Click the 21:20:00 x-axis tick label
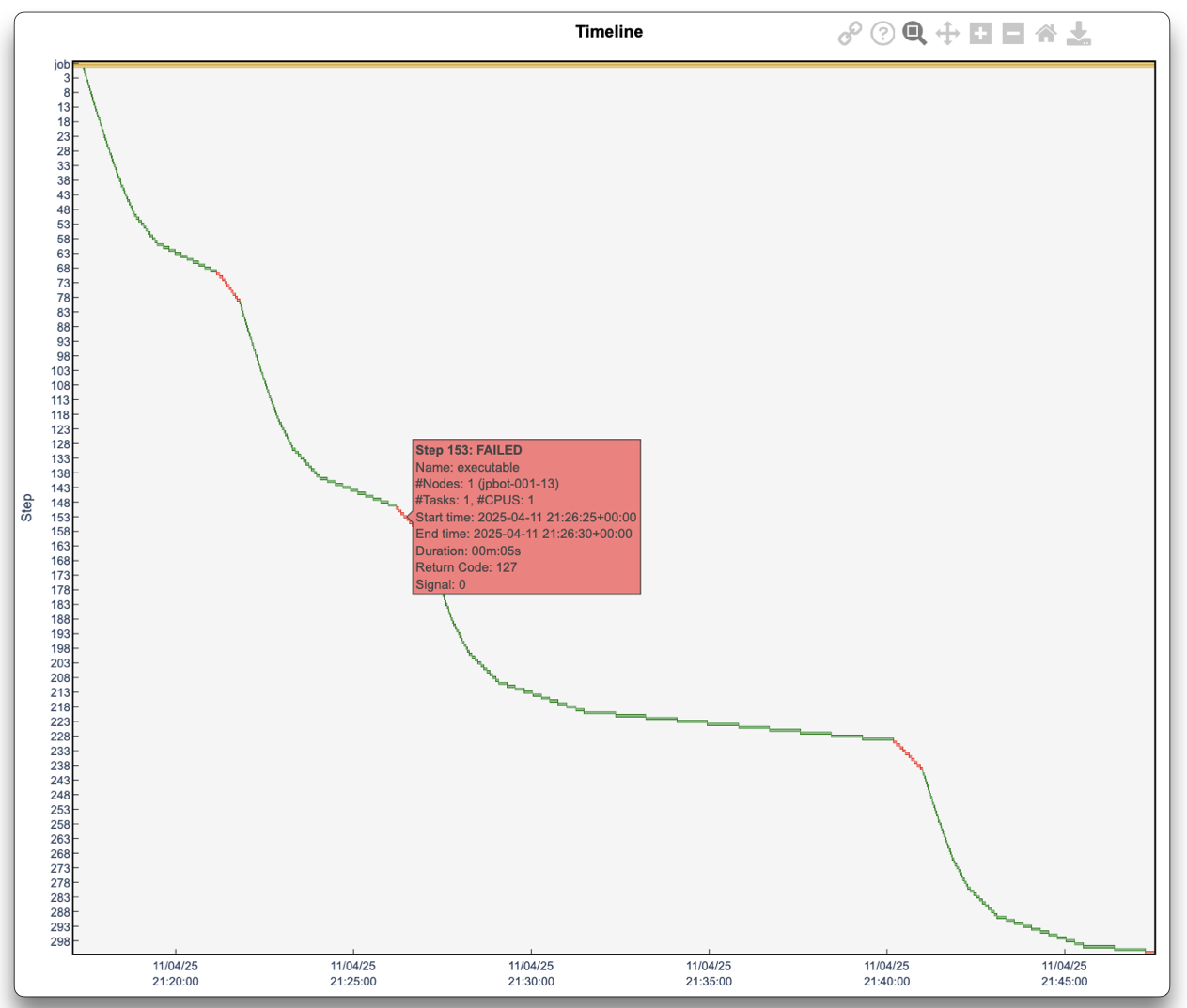 pyautogui.click(x=176, y=973)
